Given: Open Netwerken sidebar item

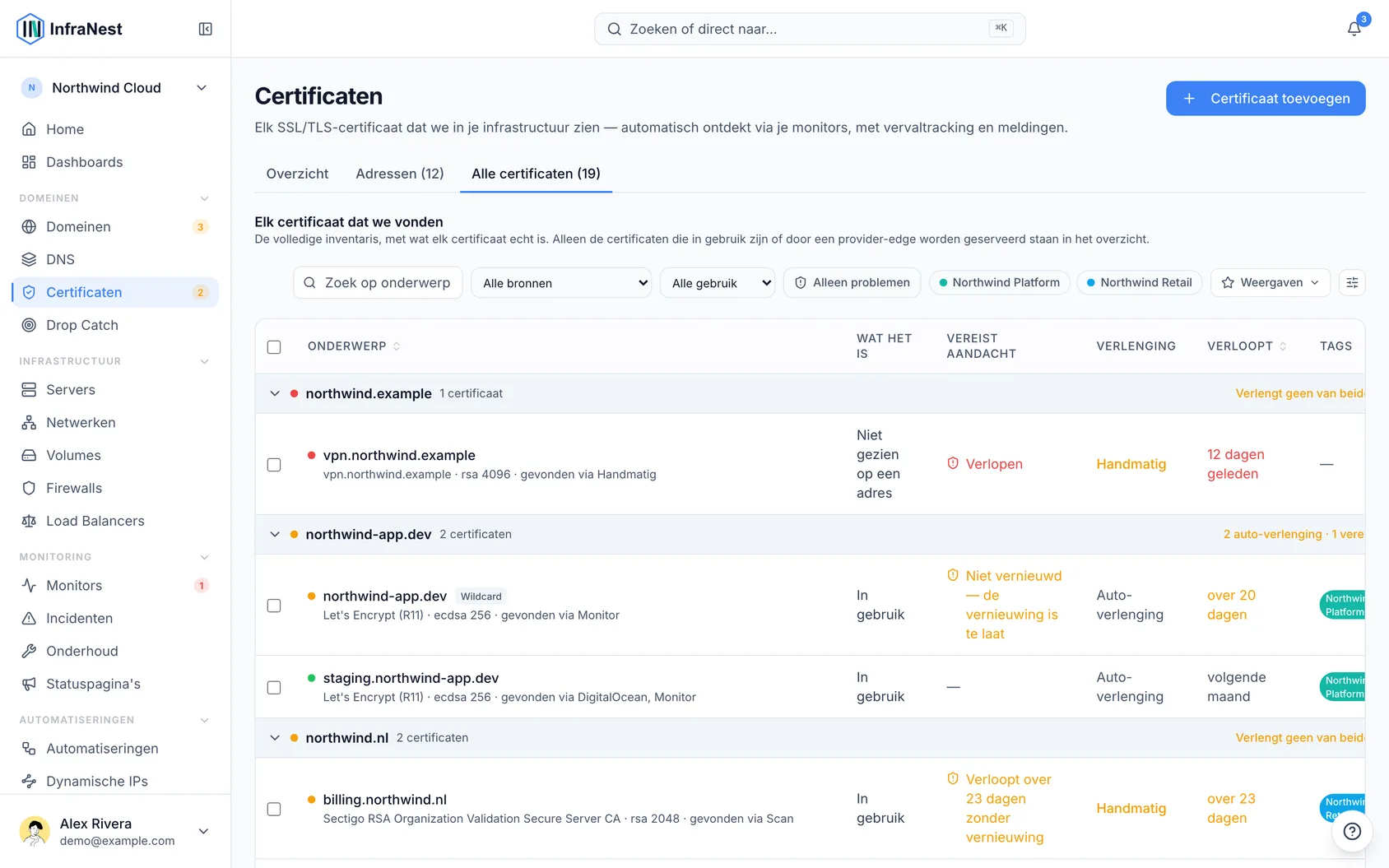Looking at the screenshot, I should [115, 422].
